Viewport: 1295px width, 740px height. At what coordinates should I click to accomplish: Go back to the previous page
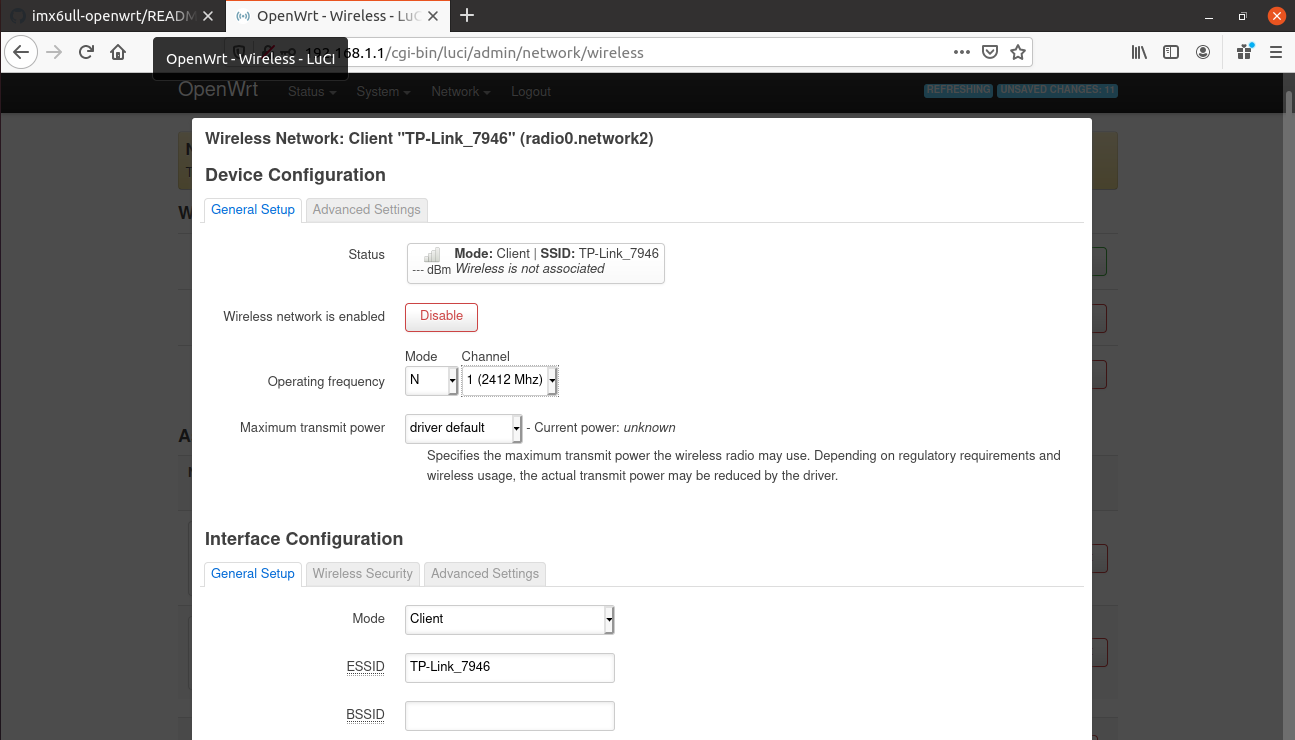click(22, 52)
